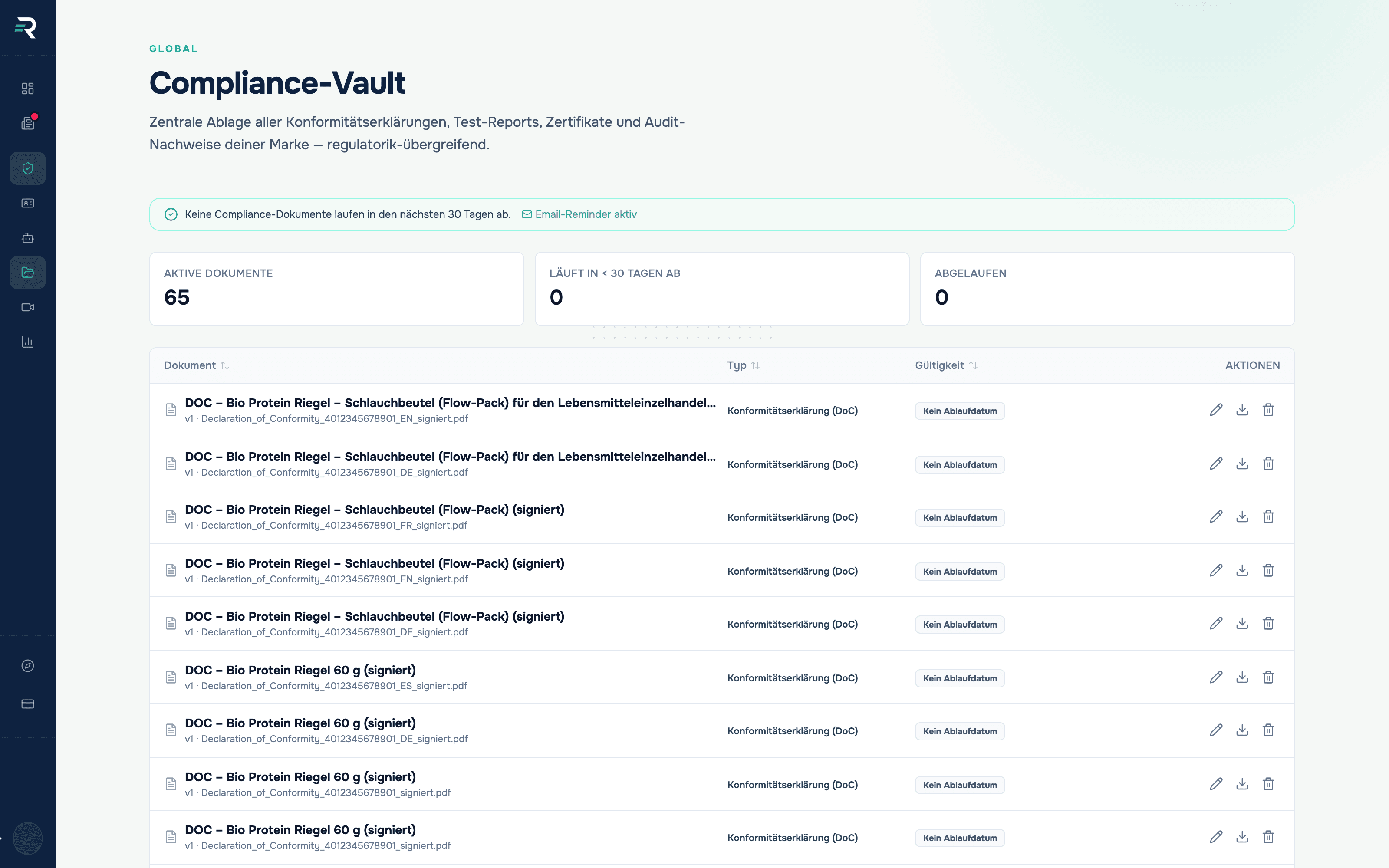Click the user avatar at sidebar bottom
Image resolution: width=1389 pixels, height=868 pixels.
click(x=27, y=838)
